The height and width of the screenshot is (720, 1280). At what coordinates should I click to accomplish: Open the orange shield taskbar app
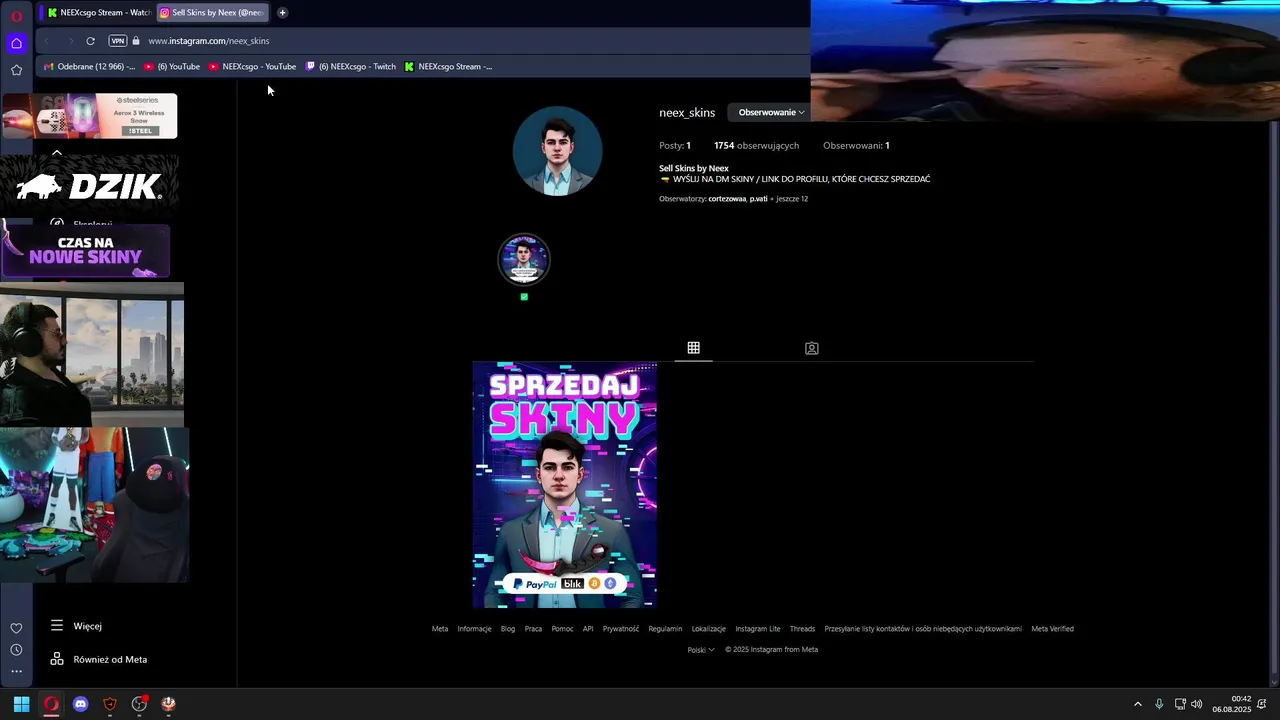(110, 704)
